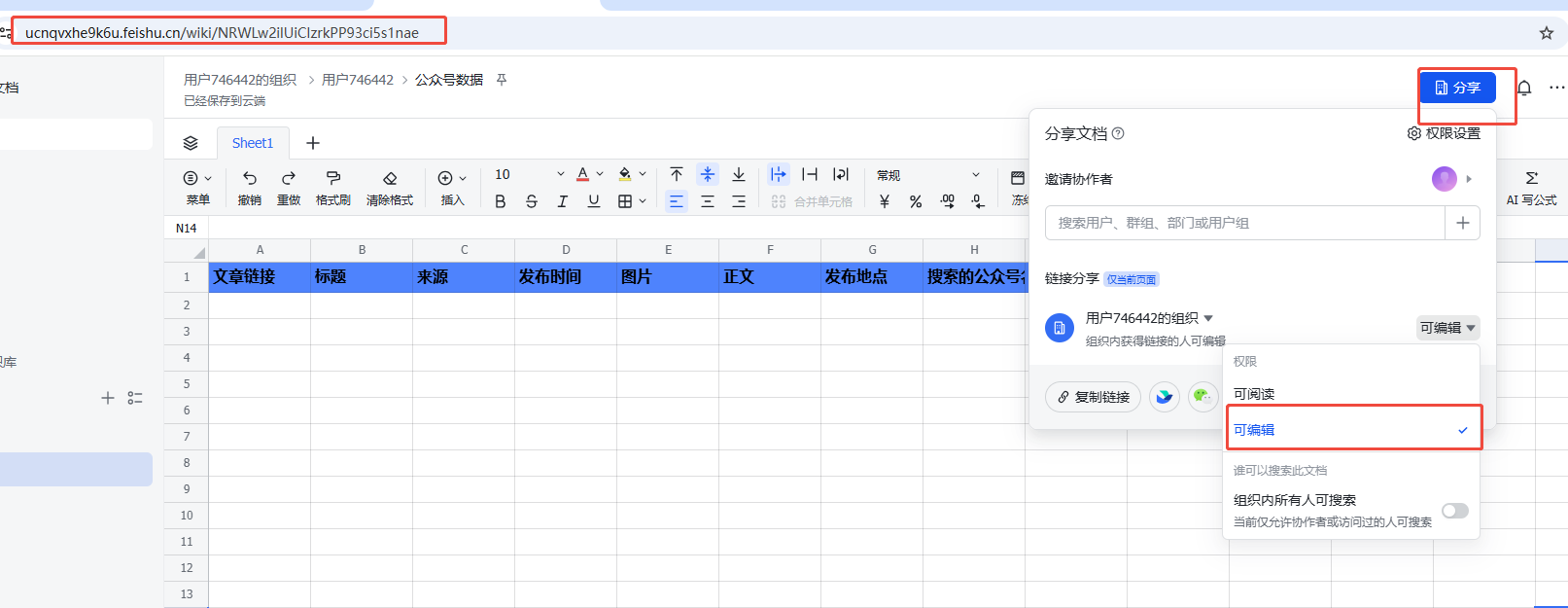Screen dimensions: 1568x608
Task: Open AI 写公式 tool
Action: click(x=1531, y=188)
